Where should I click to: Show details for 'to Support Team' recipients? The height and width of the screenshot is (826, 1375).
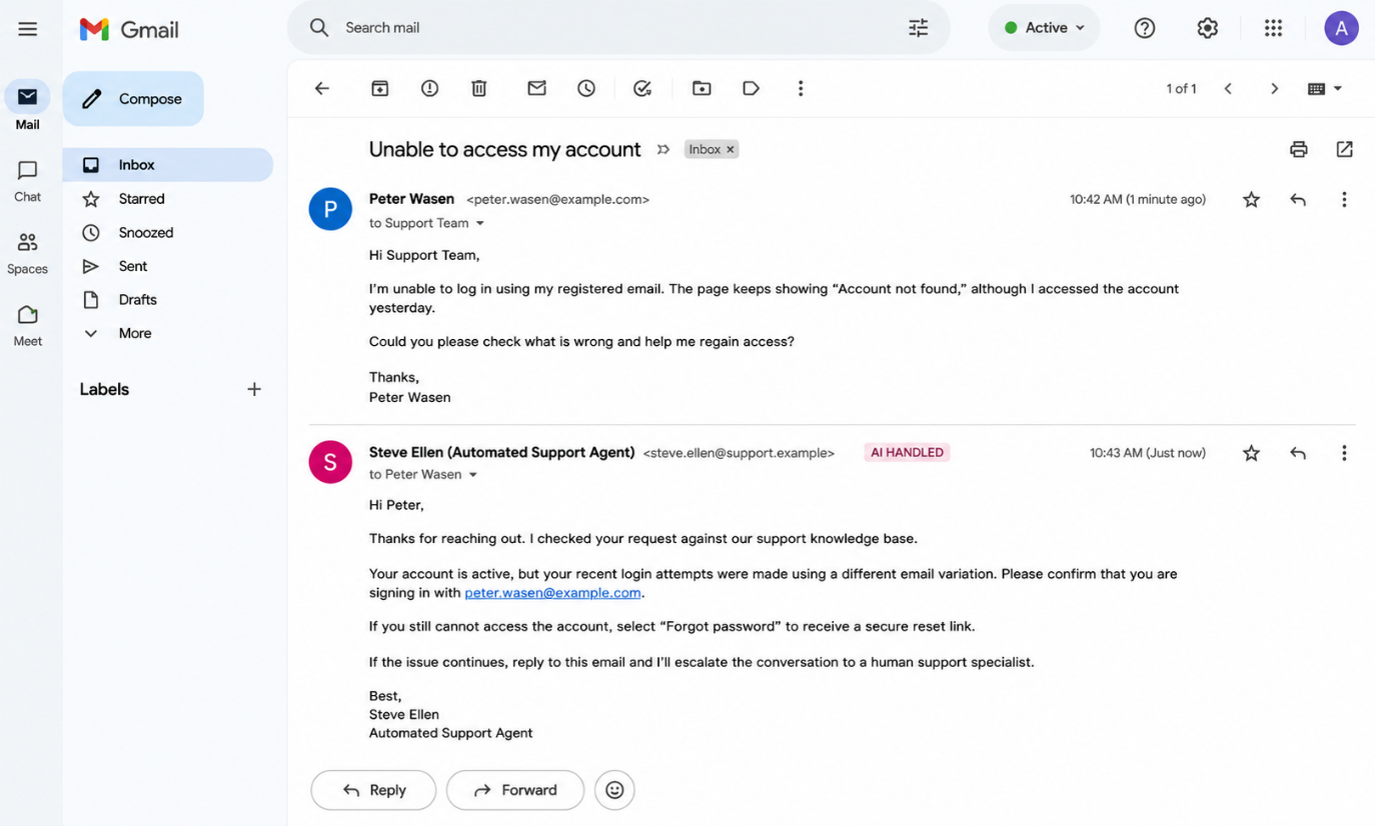pyautogui.click(x=480, y=223)
